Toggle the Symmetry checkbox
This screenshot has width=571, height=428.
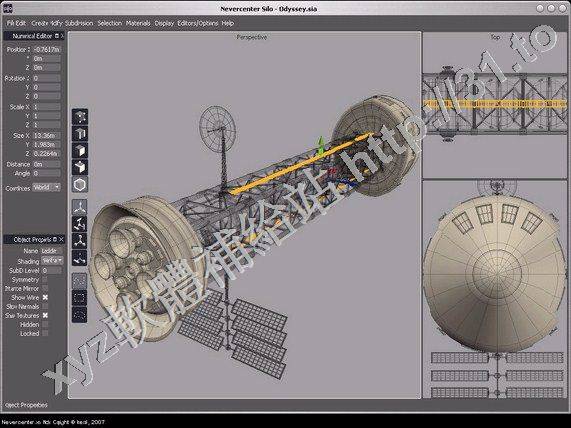click(45, 279)
